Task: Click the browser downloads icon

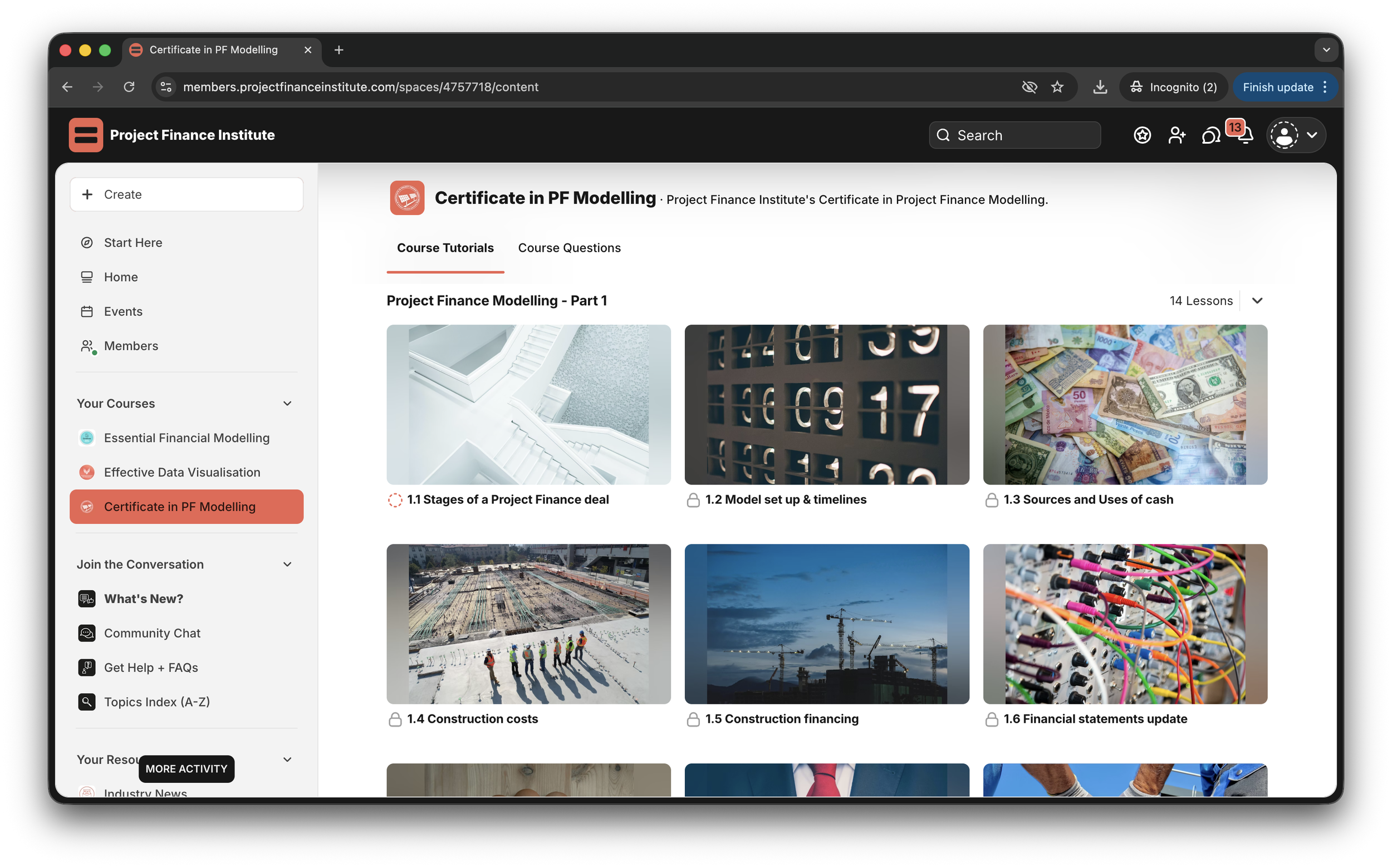Action: point(1099,87)
